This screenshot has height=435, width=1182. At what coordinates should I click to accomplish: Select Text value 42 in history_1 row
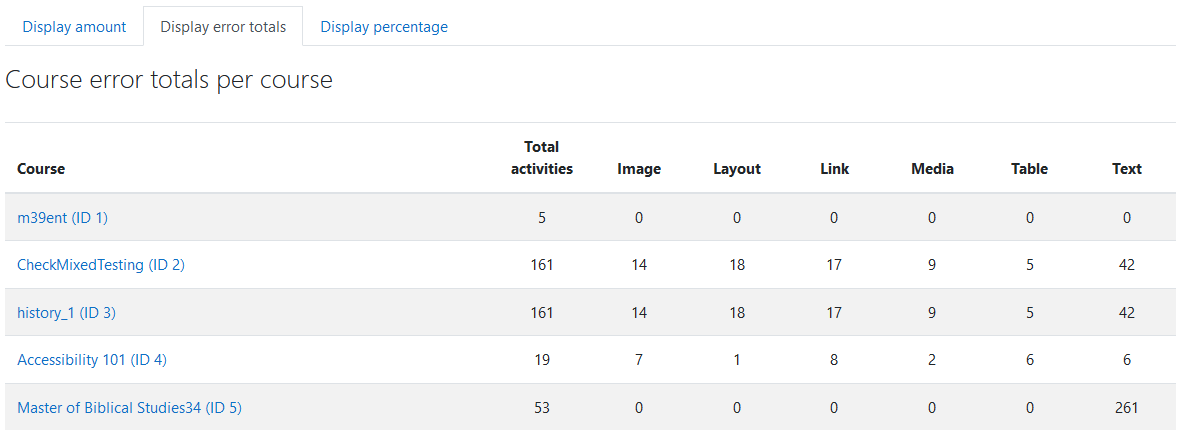(1127, 313)
